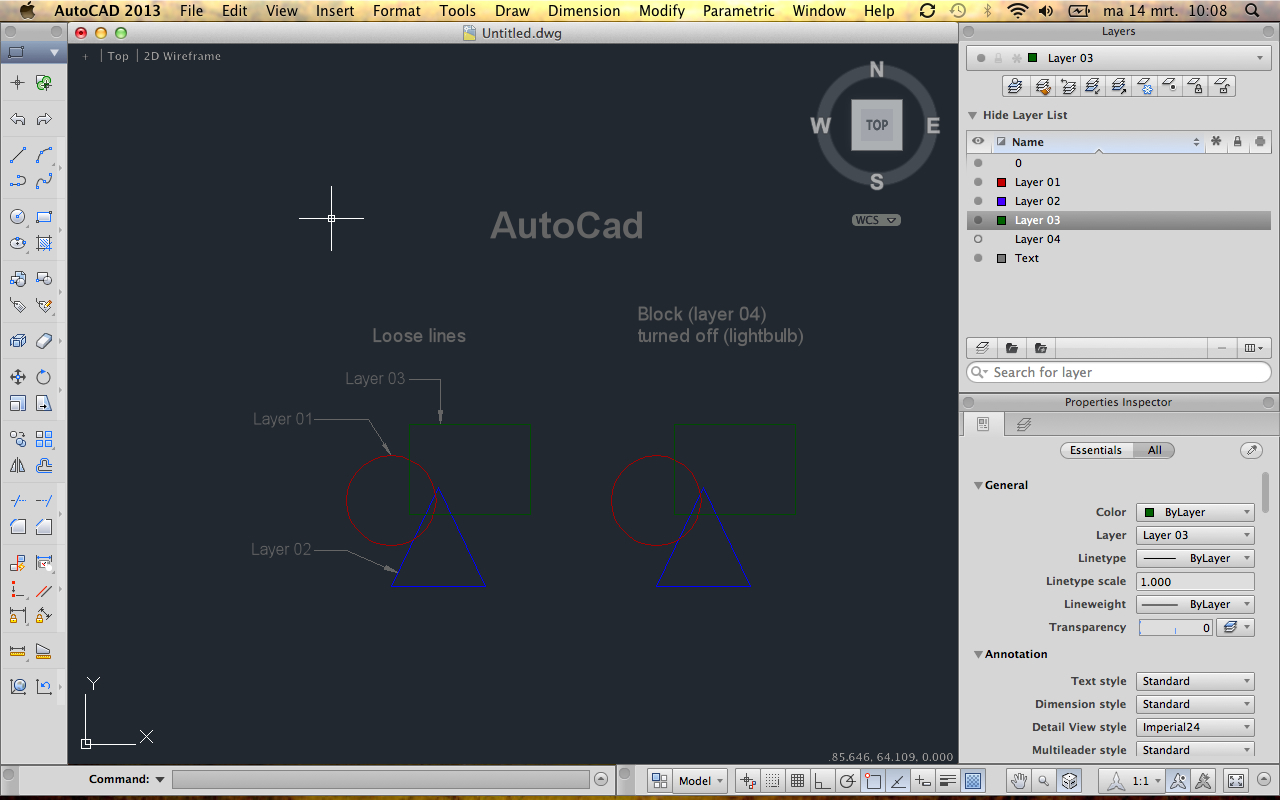The width and height of the screenshot is (1280, 800).
Task: Open the Color ByLayer dropdown
Action: click(1195, 512)
